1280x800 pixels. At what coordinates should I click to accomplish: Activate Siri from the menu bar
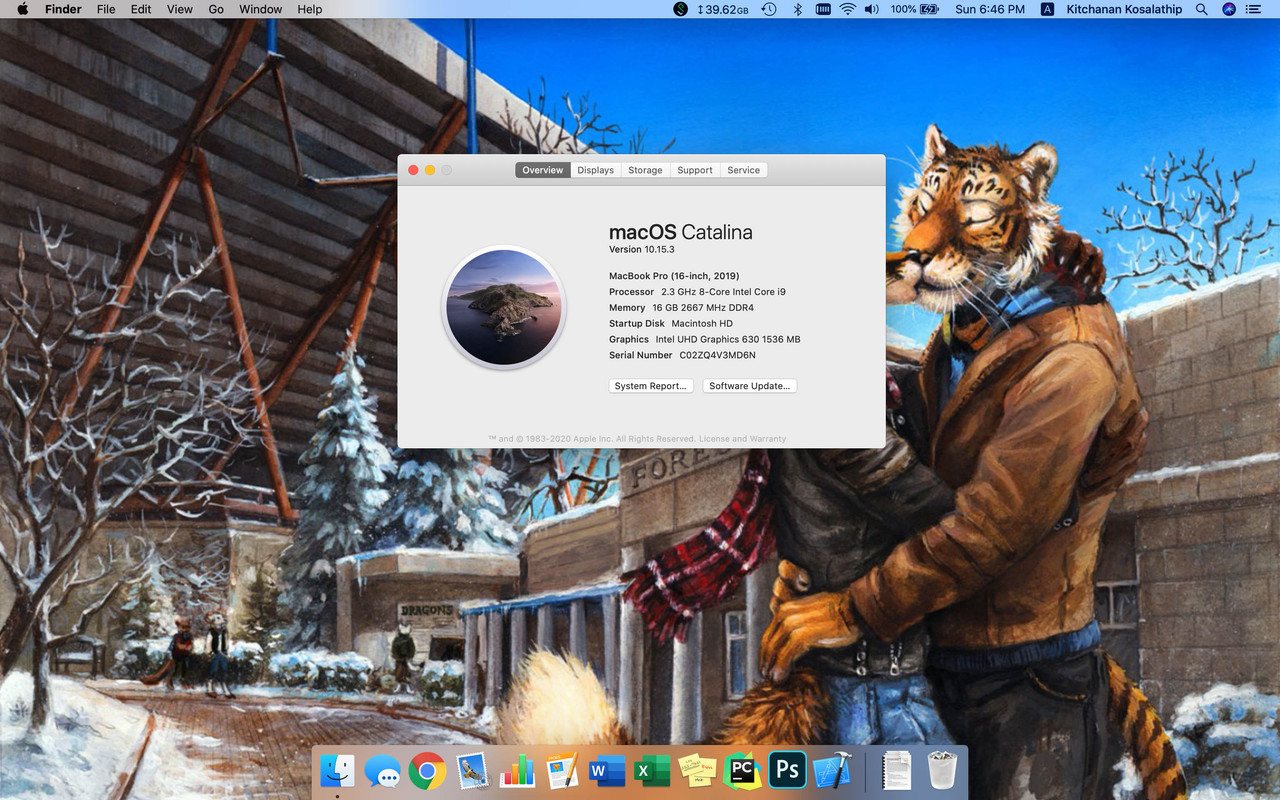(x=1229, y=9)
